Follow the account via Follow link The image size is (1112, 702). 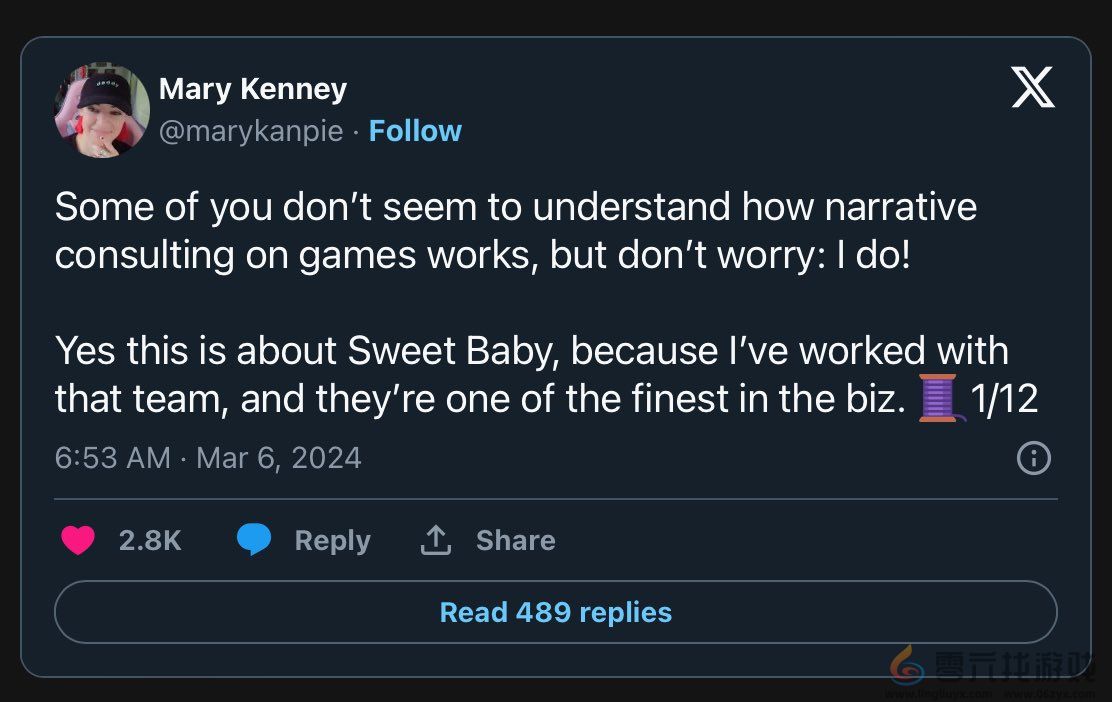[x=415, y=131]
